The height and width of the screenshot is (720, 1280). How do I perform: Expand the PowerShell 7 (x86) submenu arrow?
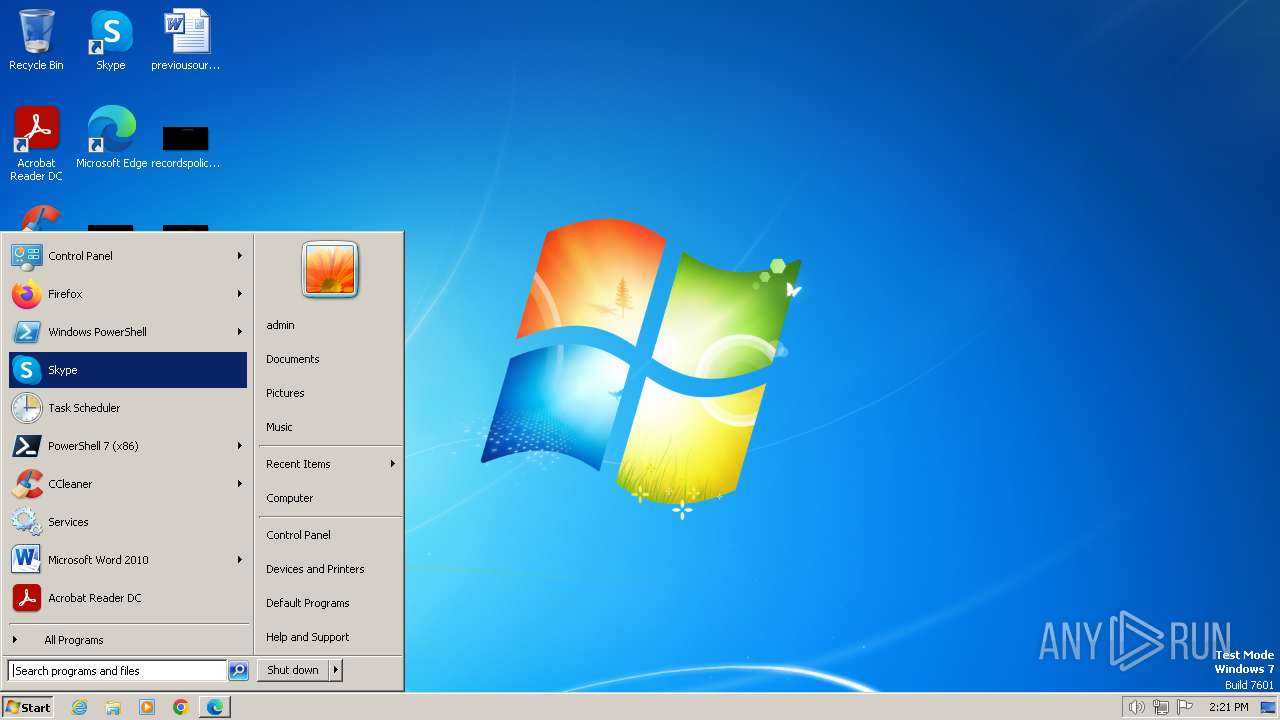coord(240,446)
